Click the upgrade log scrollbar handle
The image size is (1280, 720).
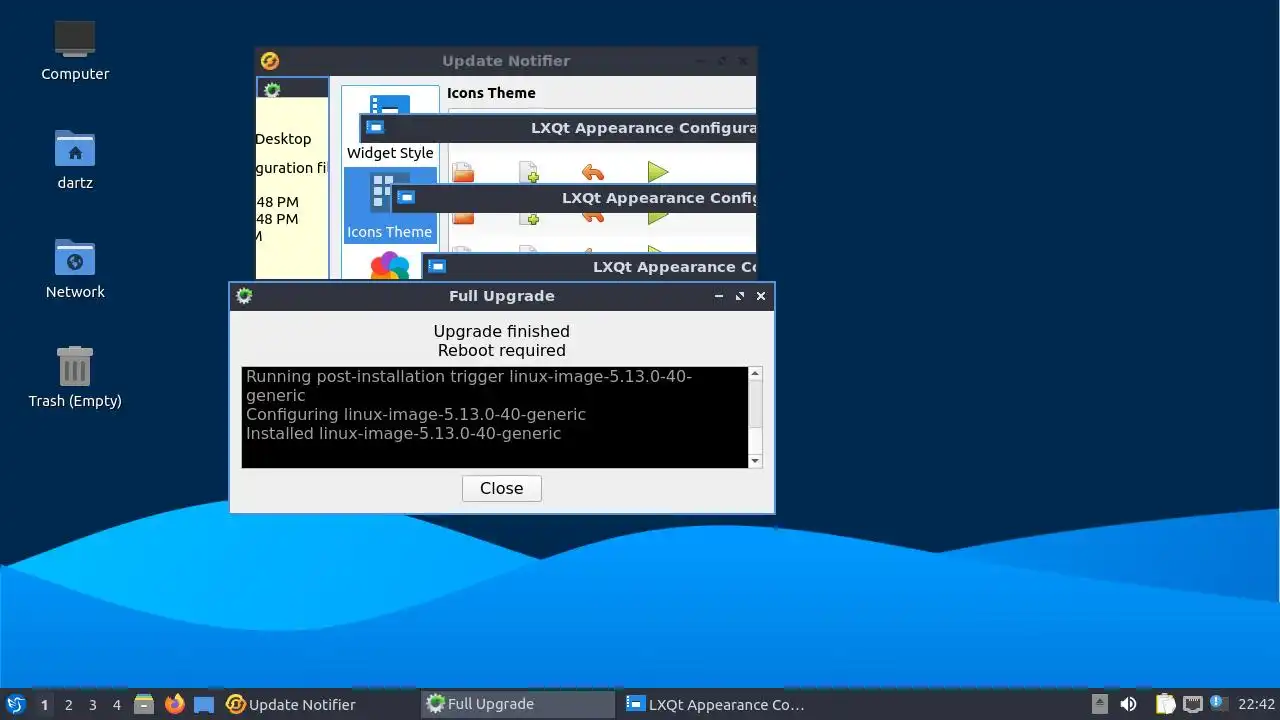tap(755, 402)
